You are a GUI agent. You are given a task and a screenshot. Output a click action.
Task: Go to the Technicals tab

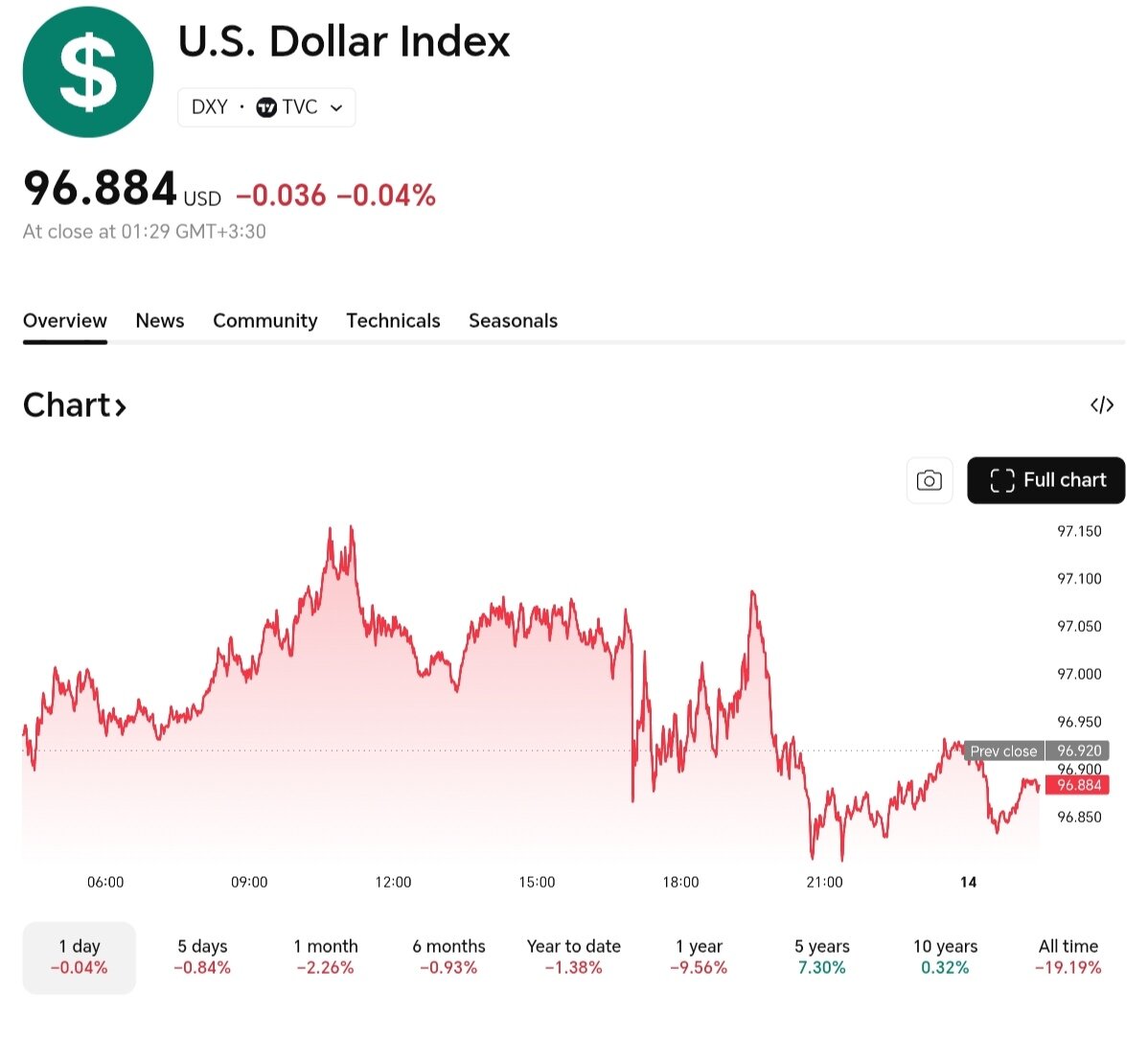(x=393, y=321)
